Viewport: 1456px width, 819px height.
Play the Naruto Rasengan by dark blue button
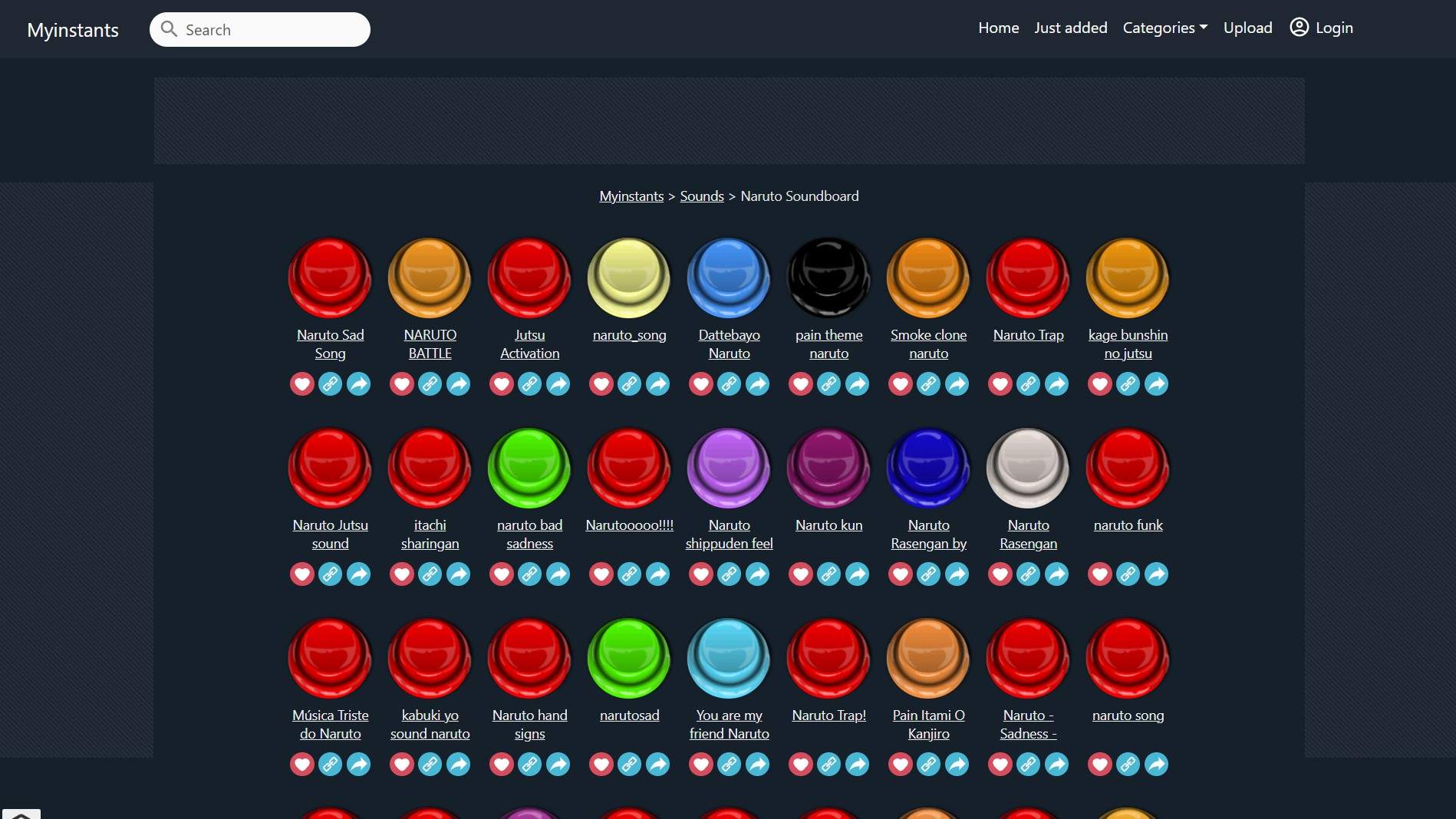(928, 468)
